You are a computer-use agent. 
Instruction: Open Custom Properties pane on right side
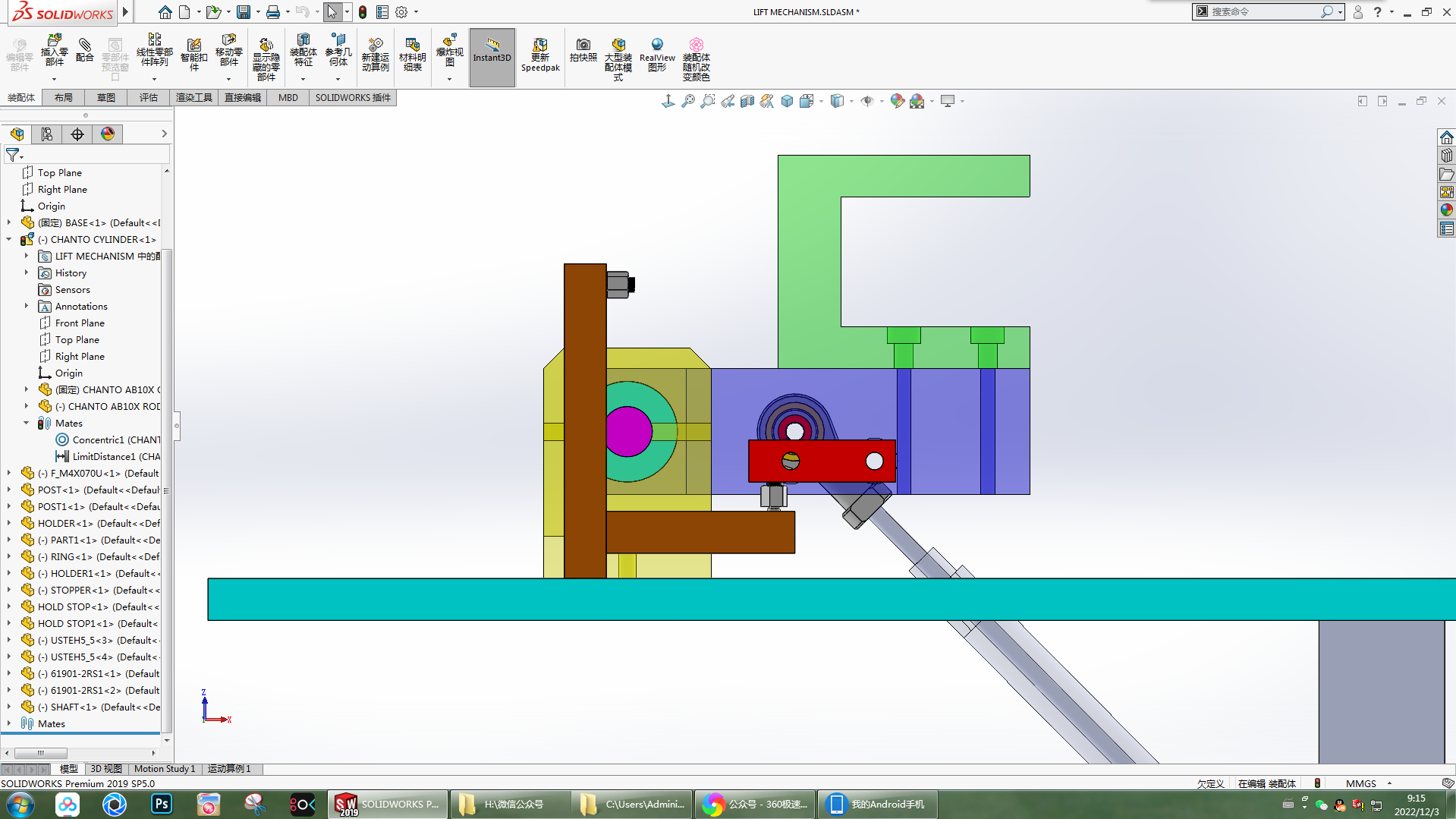[1447, 228]
